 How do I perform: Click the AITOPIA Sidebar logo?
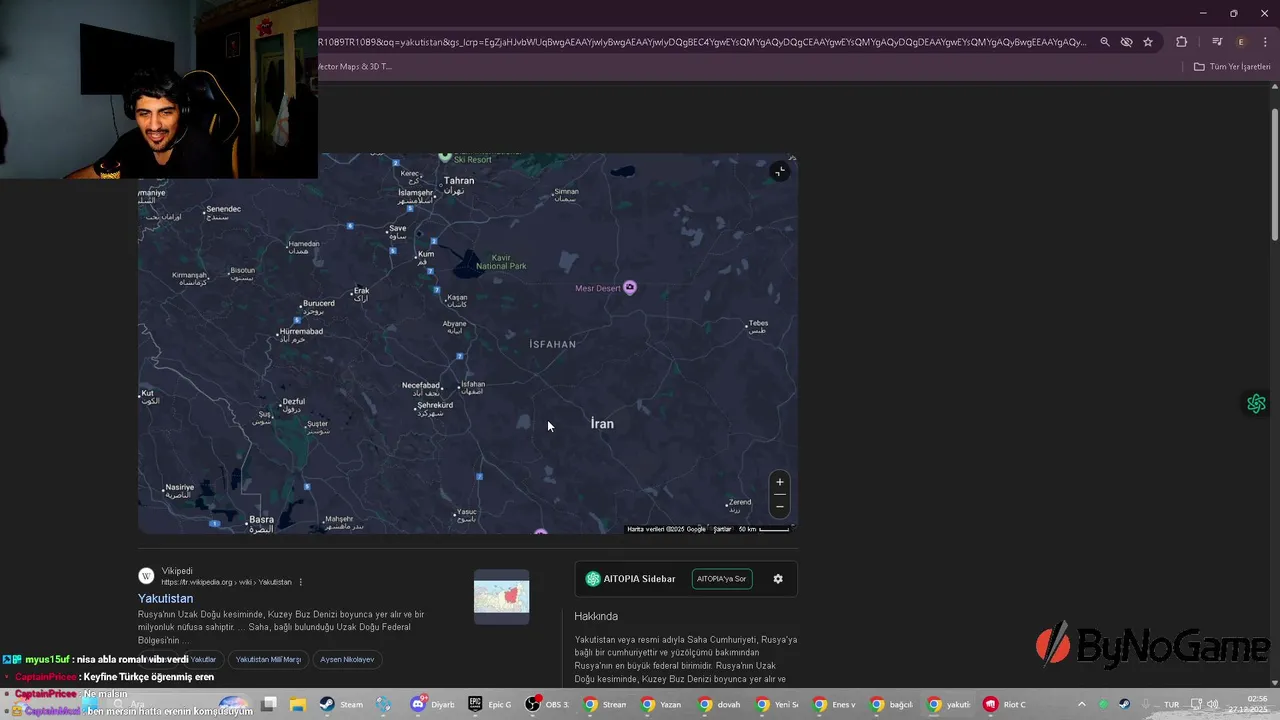(x=593, y=579)
